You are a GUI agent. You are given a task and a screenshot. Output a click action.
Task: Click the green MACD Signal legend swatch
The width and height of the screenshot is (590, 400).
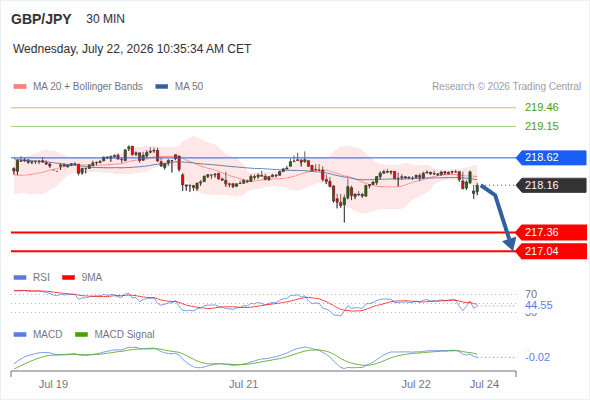(x=81, y=335)
